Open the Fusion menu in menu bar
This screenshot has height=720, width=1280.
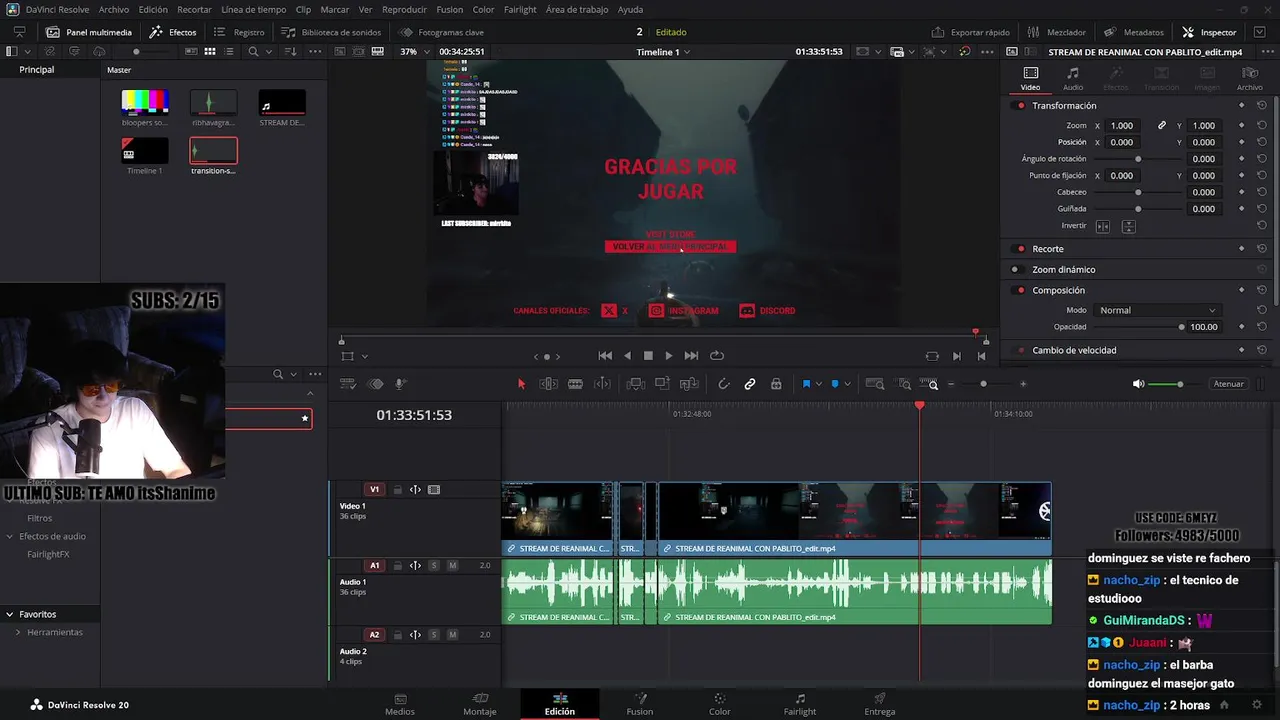450,9
